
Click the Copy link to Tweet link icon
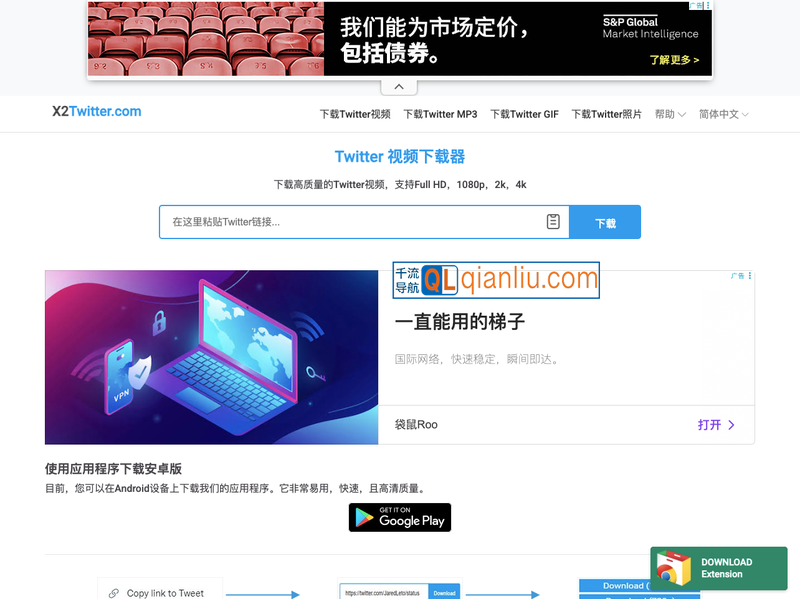pyautogui.click(x=114, y=593)
